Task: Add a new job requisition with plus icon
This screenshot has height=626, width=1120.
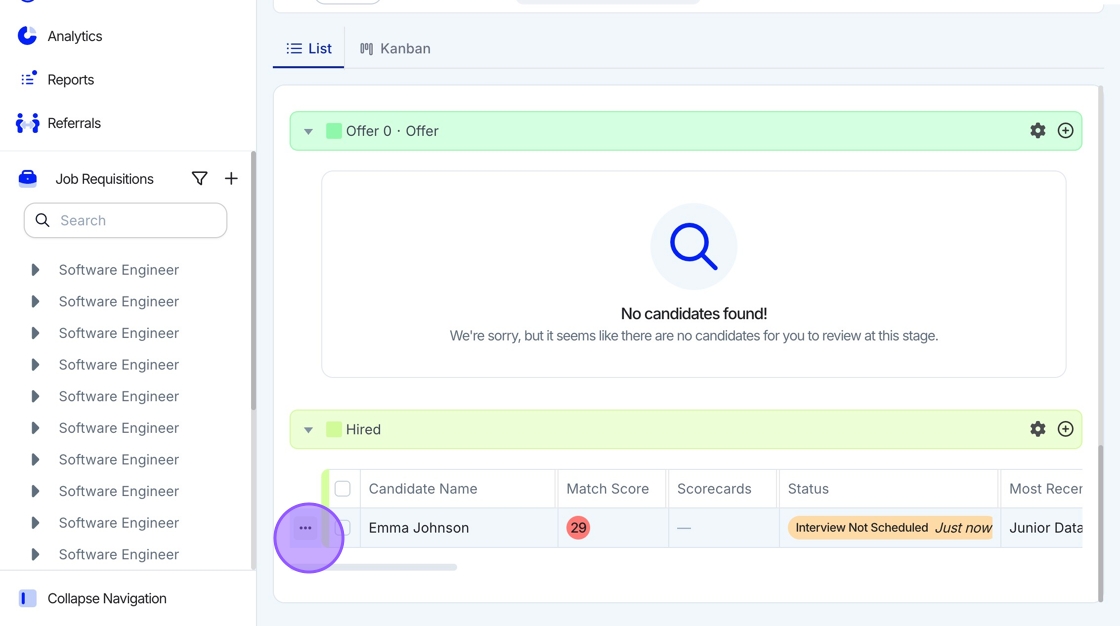Action: [231, 179]
